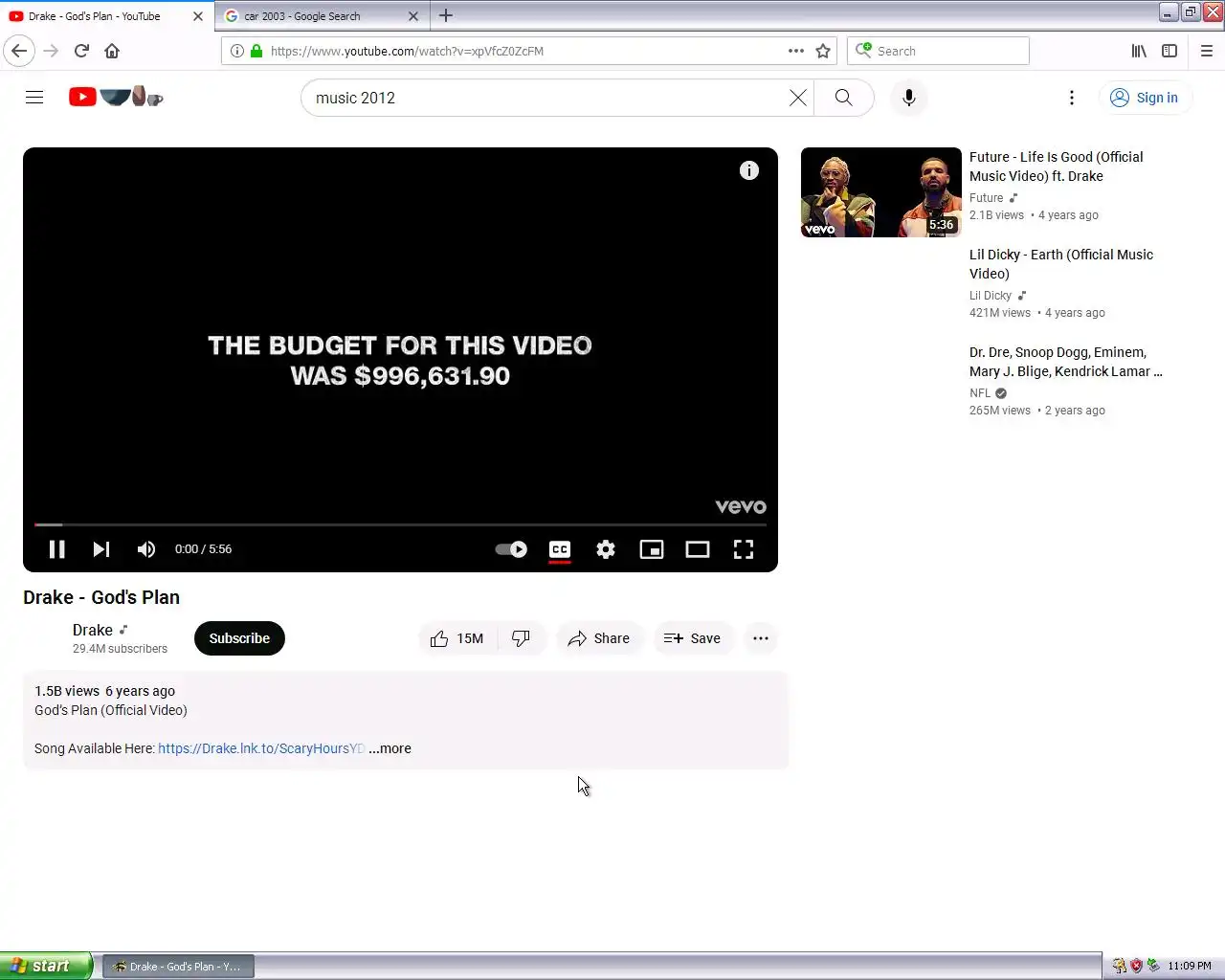
Task: Enter full screen mode
Action: (744, 549)
